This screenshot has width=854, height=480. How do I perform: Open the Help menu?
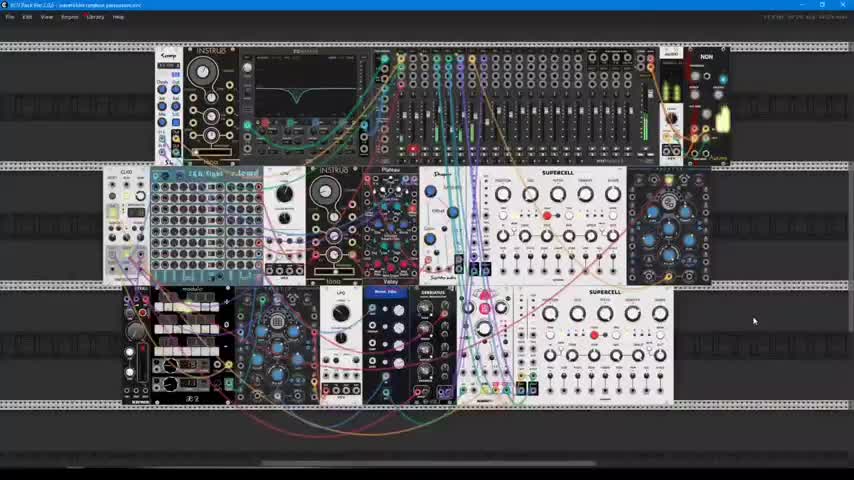pos(118,17)
